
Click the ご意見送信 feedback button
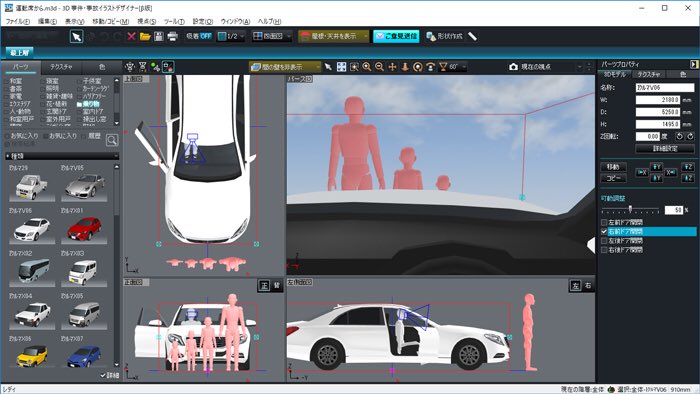click(396, 36)
